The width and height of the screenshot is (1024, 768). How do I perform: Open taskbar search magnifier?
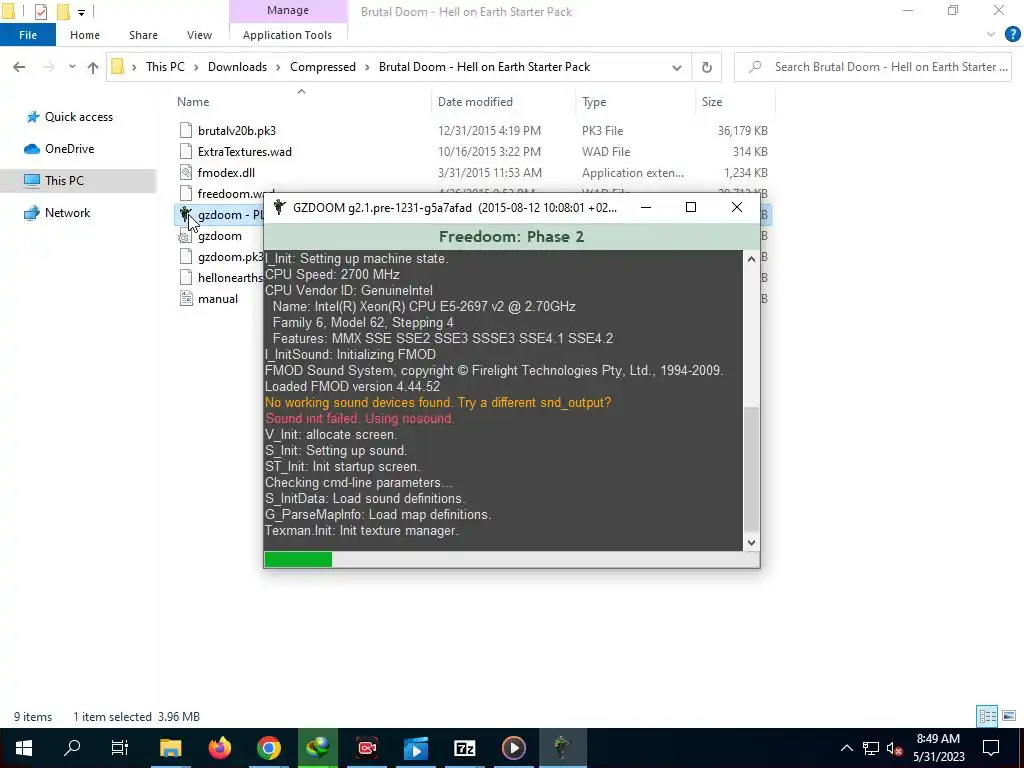[72, 748]
